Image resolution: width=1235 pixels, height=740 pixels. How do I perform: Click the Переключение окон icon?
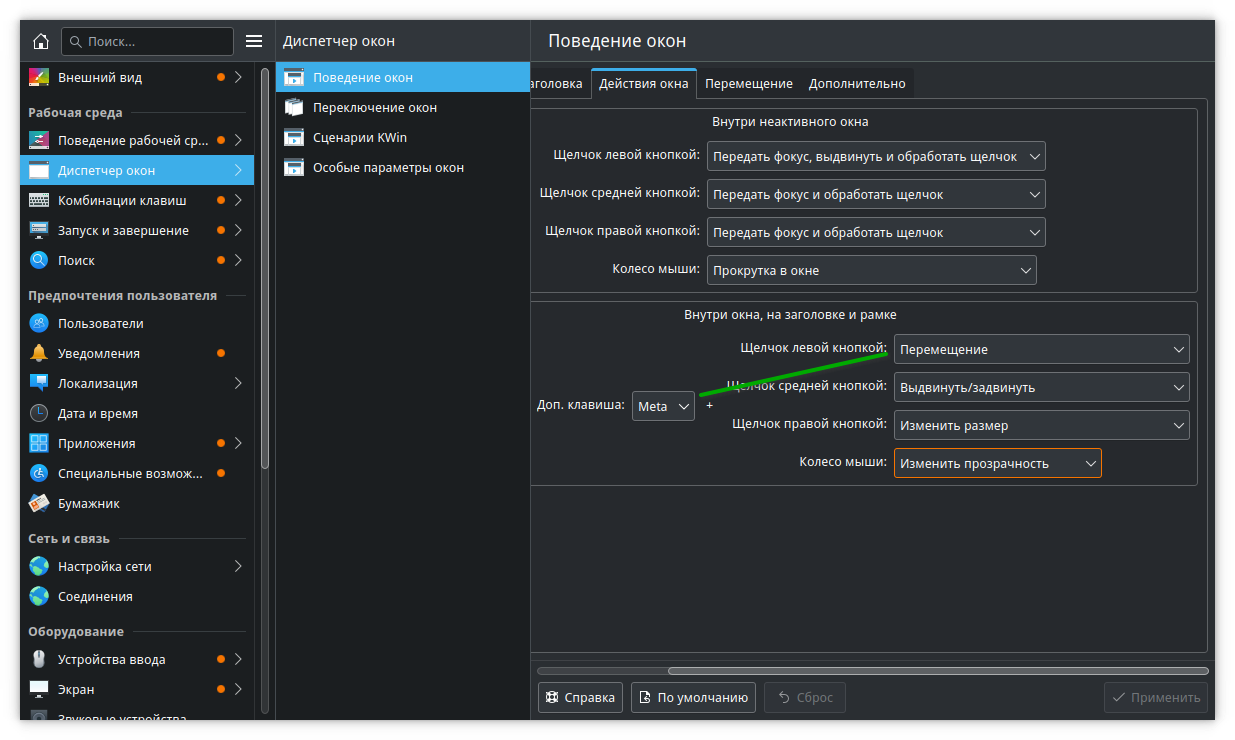(294, 107)
